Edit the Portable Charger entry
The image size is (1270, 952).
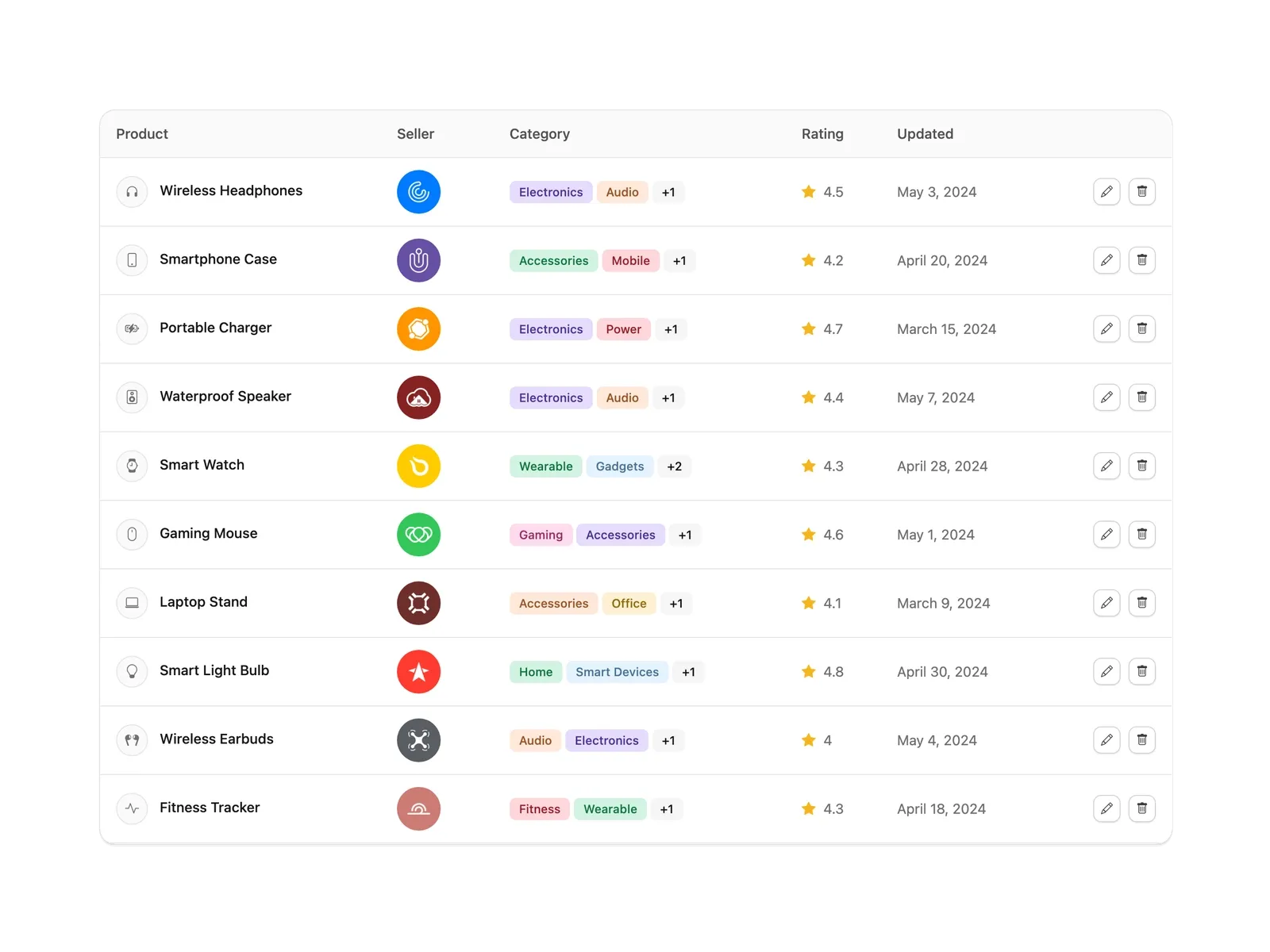tap(1106, 328)
